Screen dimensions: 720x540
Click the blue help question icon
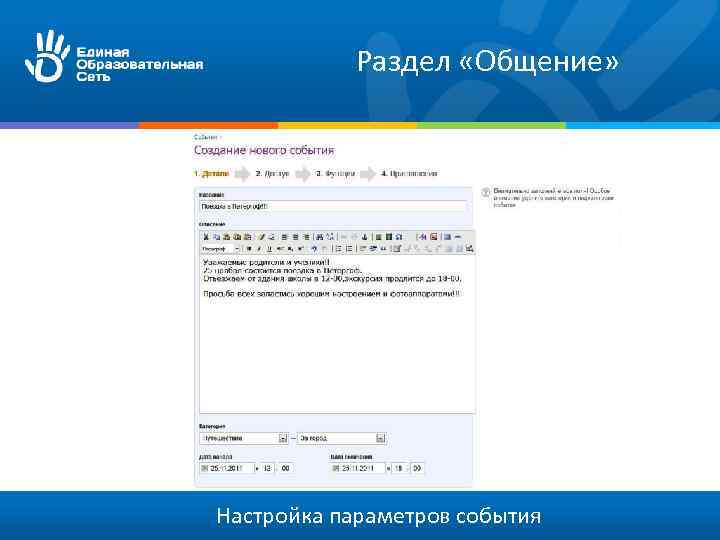[315, 248]
